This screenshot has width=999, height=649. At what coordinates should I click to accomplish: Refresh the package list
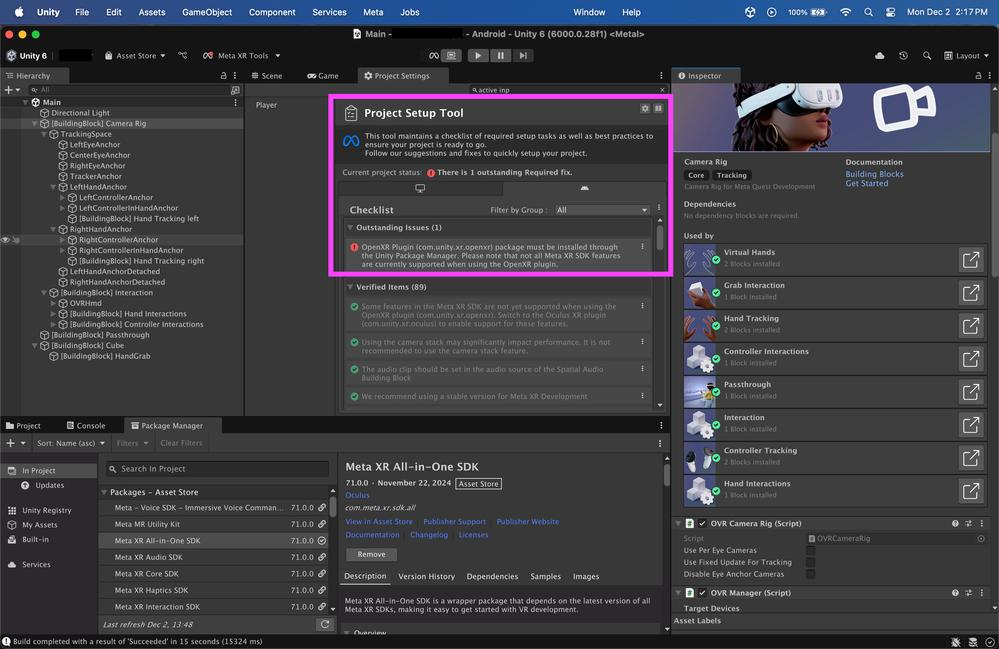pos(325,625)
